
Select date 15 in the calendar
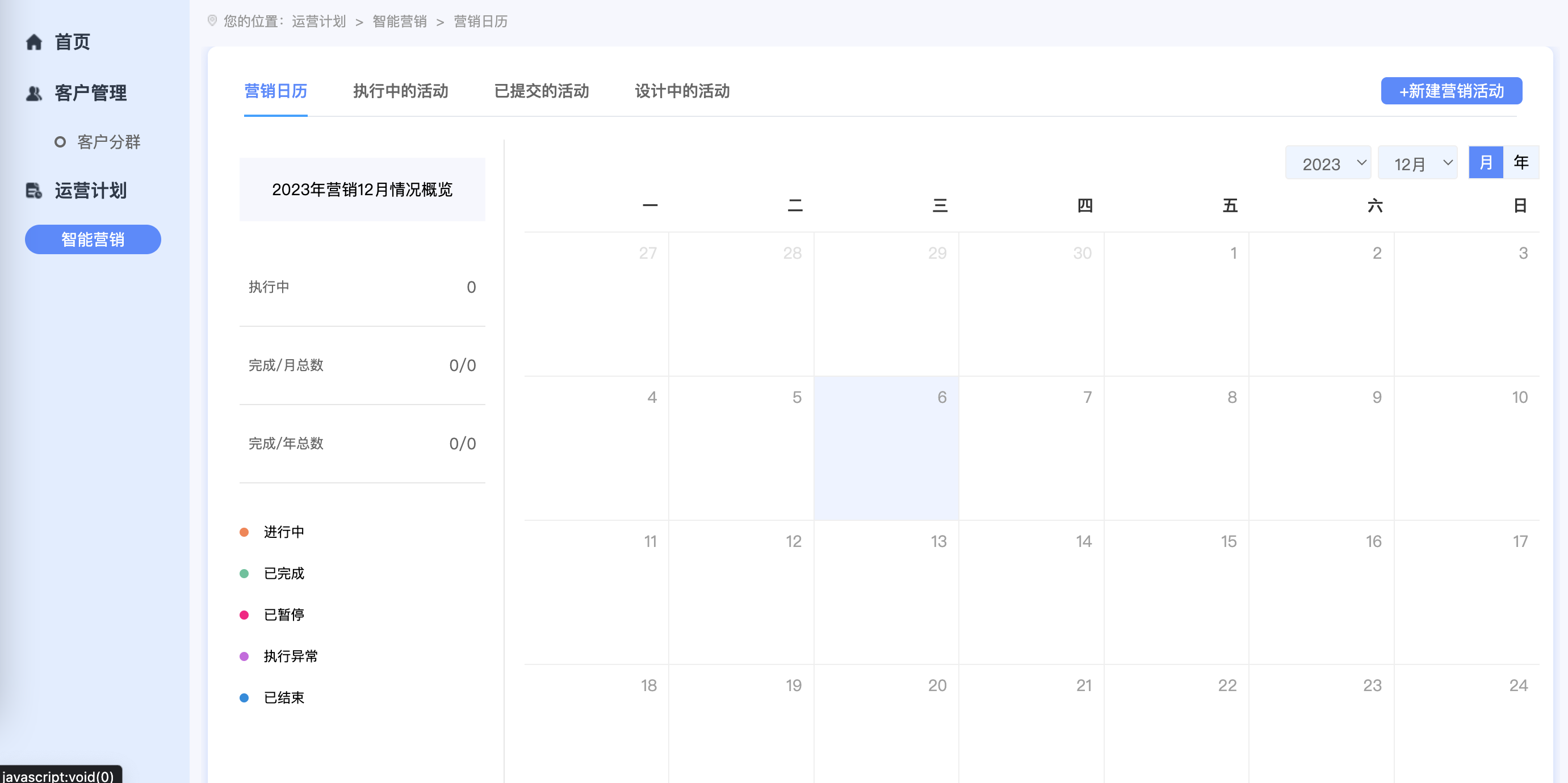point(1177,592)
